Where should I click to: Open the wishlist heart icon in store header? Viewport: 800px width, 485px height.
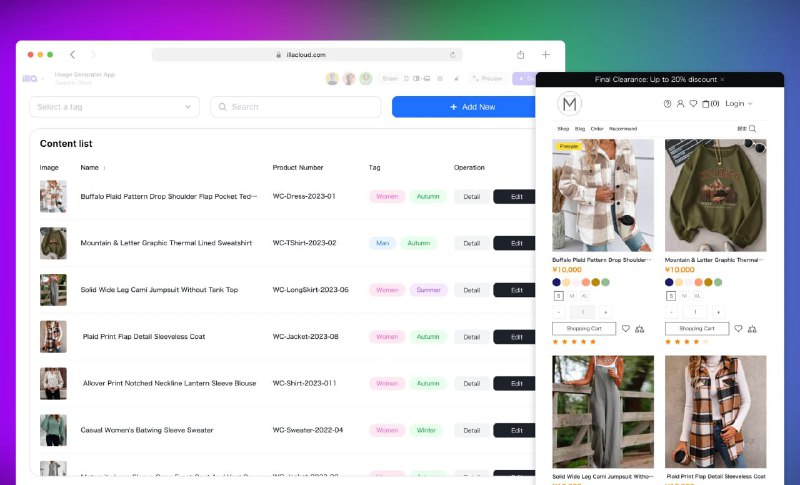click(693, 104)
